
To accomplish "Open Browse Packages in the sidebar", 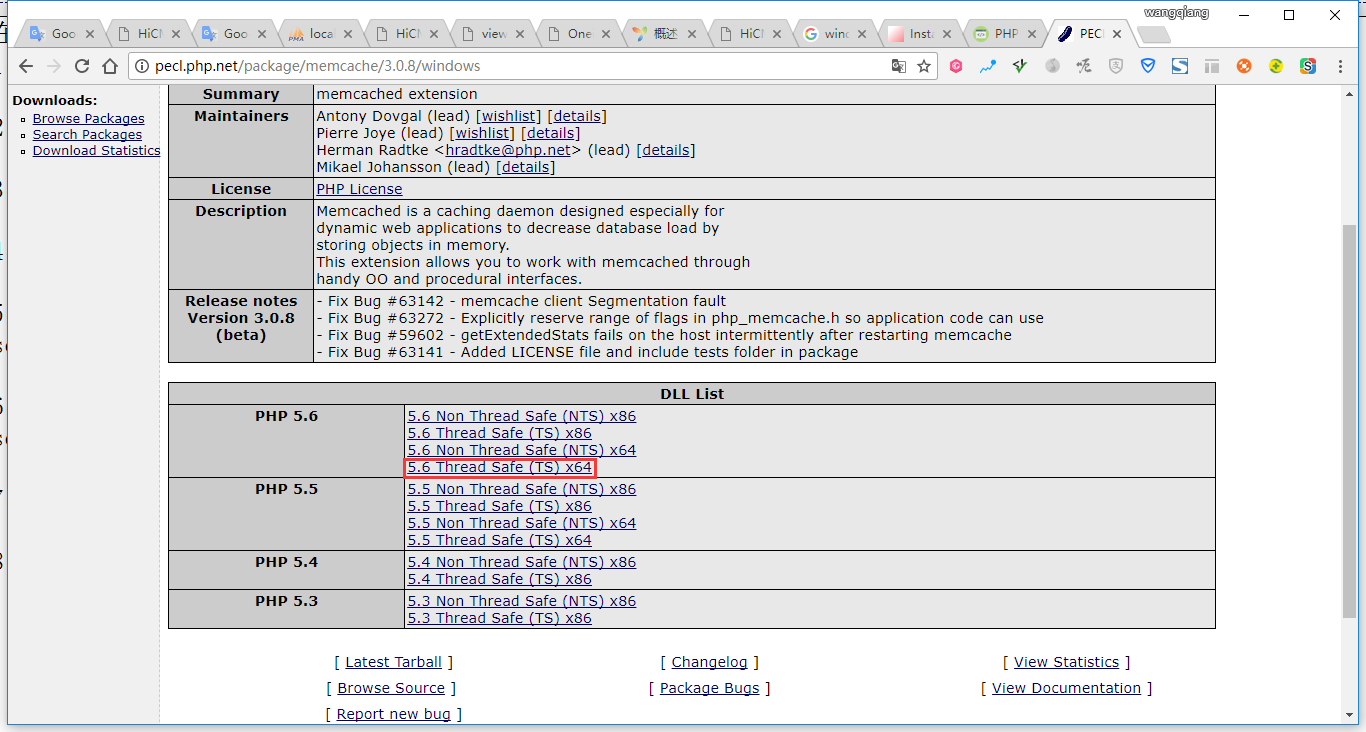I will coord(88,118).
